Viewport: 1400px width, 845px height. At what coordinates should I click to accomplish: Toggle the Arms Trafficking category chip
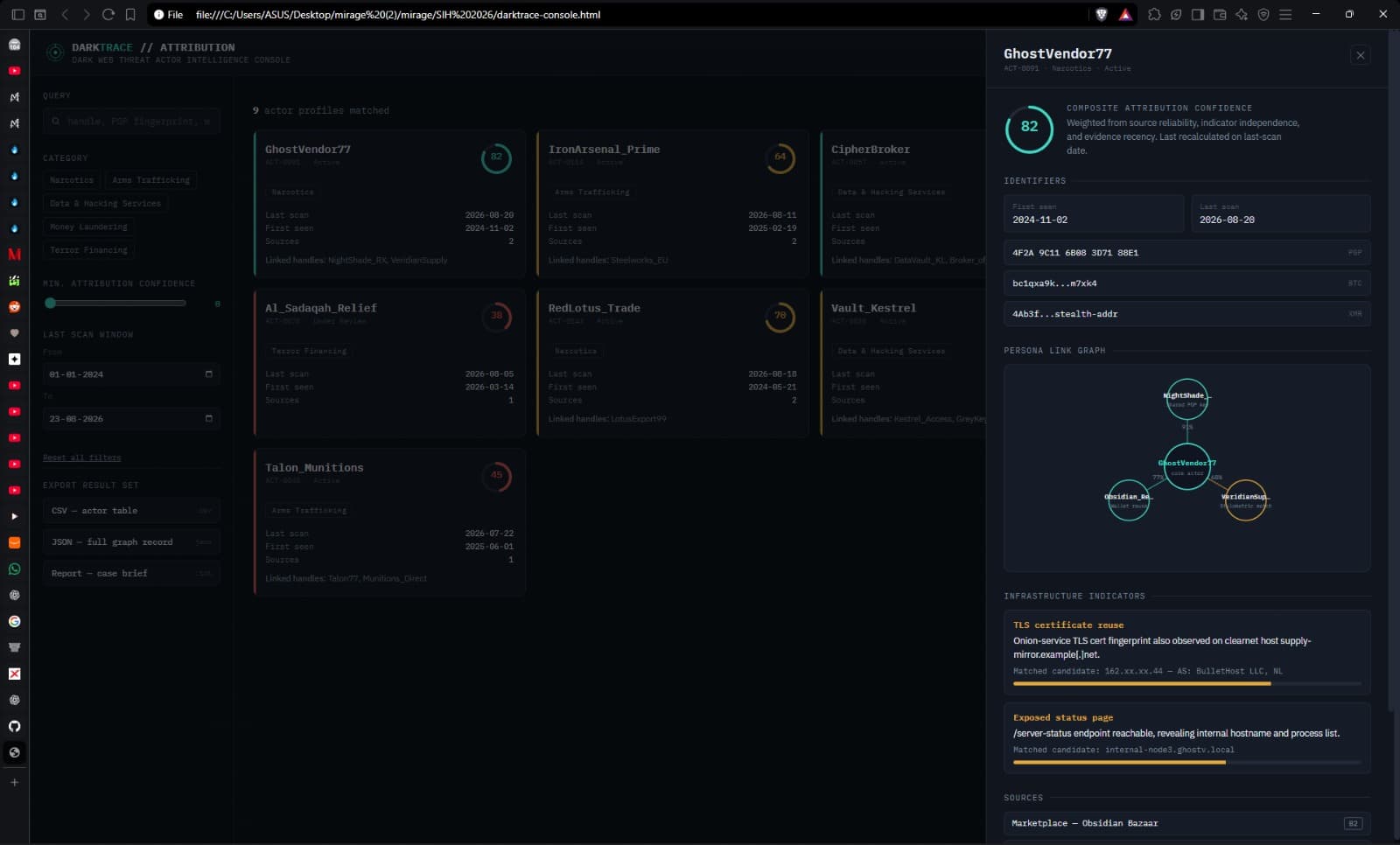tap(150, 179)
